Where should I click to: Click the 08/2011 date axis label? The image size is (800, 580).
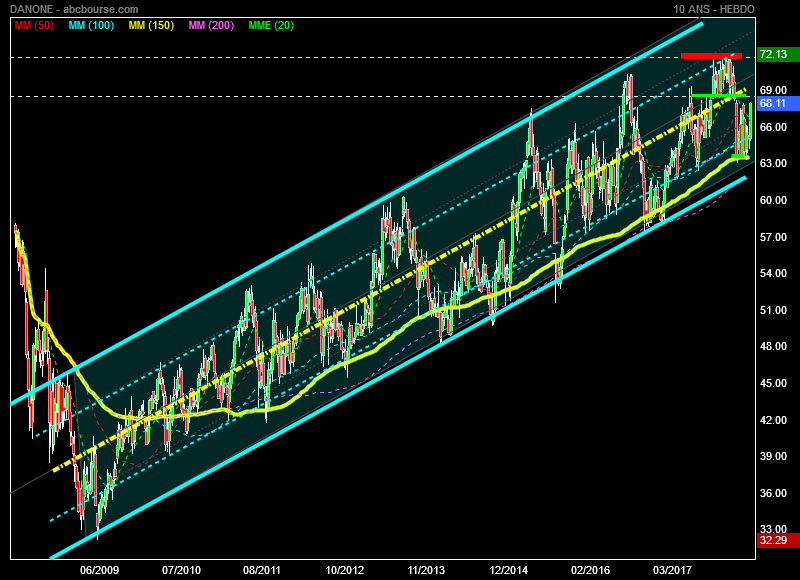click(x=262, y=570)
